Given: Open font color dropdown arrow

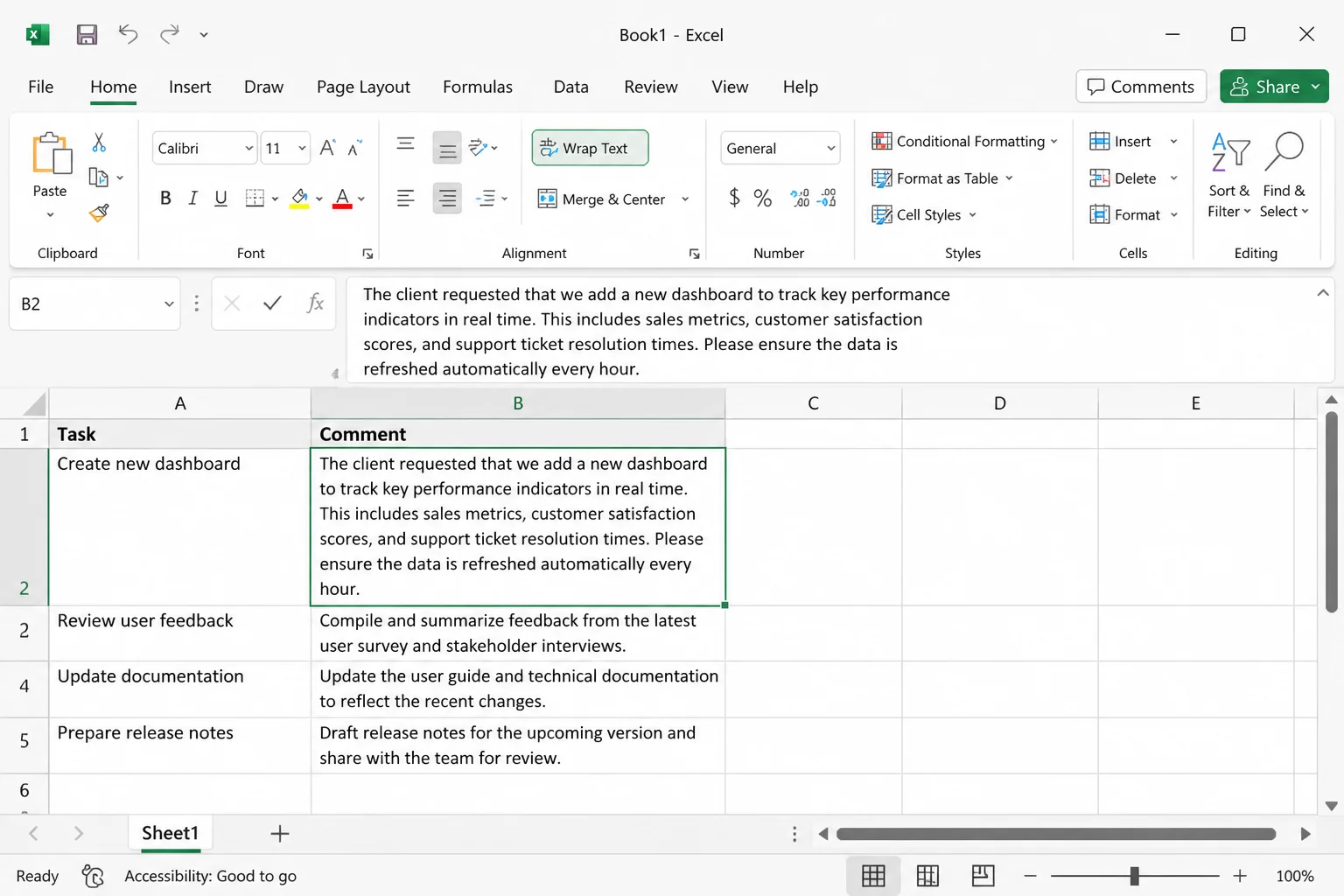Looking at the screenshot, I should [361, 199].
